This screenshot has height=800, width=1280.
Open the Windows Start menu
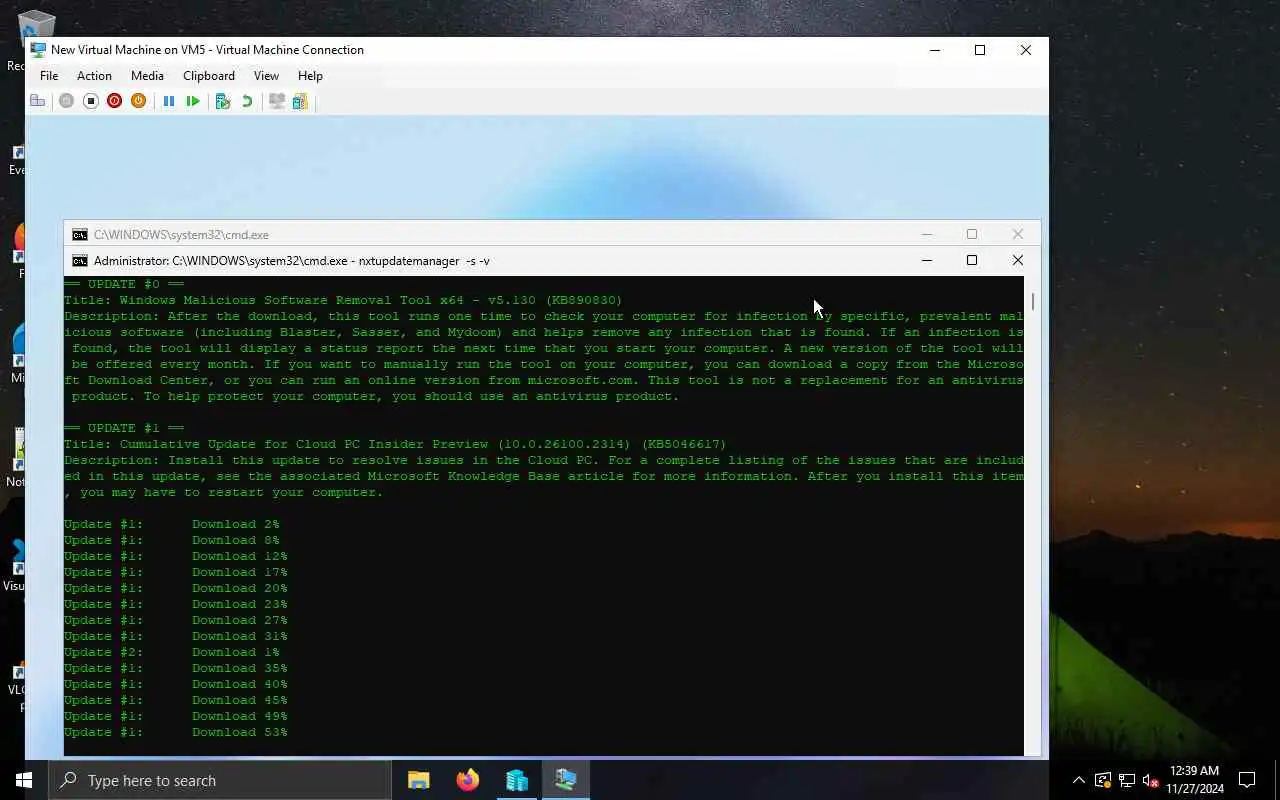click(24, 780)
